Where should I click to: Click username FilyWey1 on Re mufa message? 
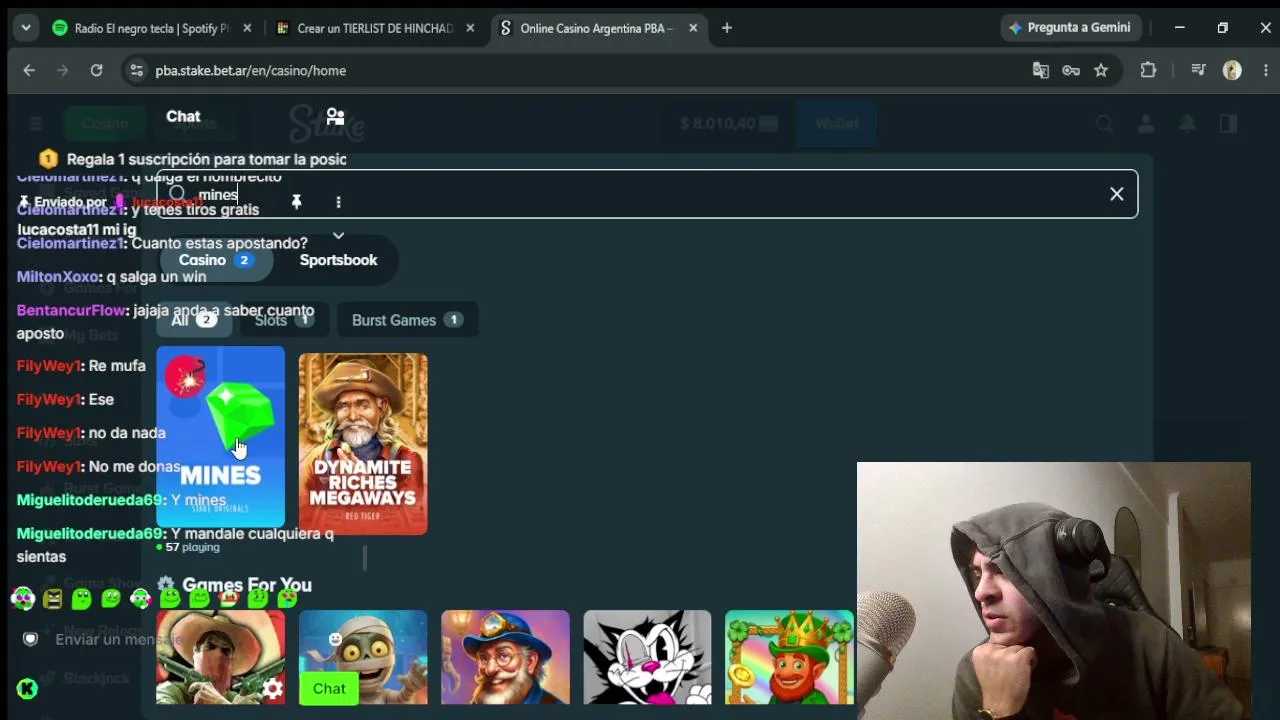tap(49, 366)
